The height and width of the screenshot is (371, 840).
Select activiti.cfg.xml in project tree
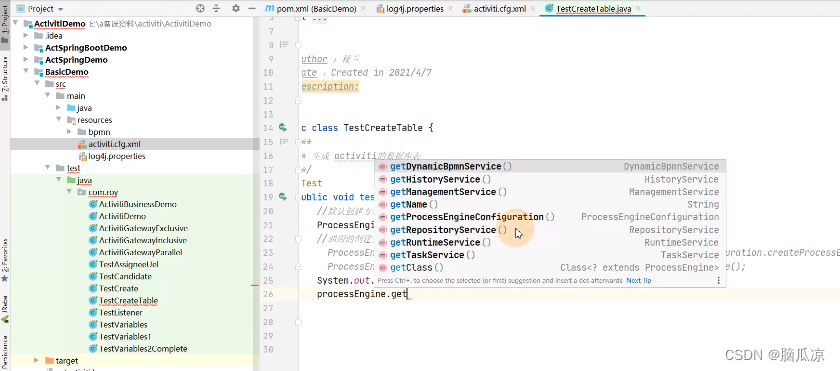pos(114,144)
